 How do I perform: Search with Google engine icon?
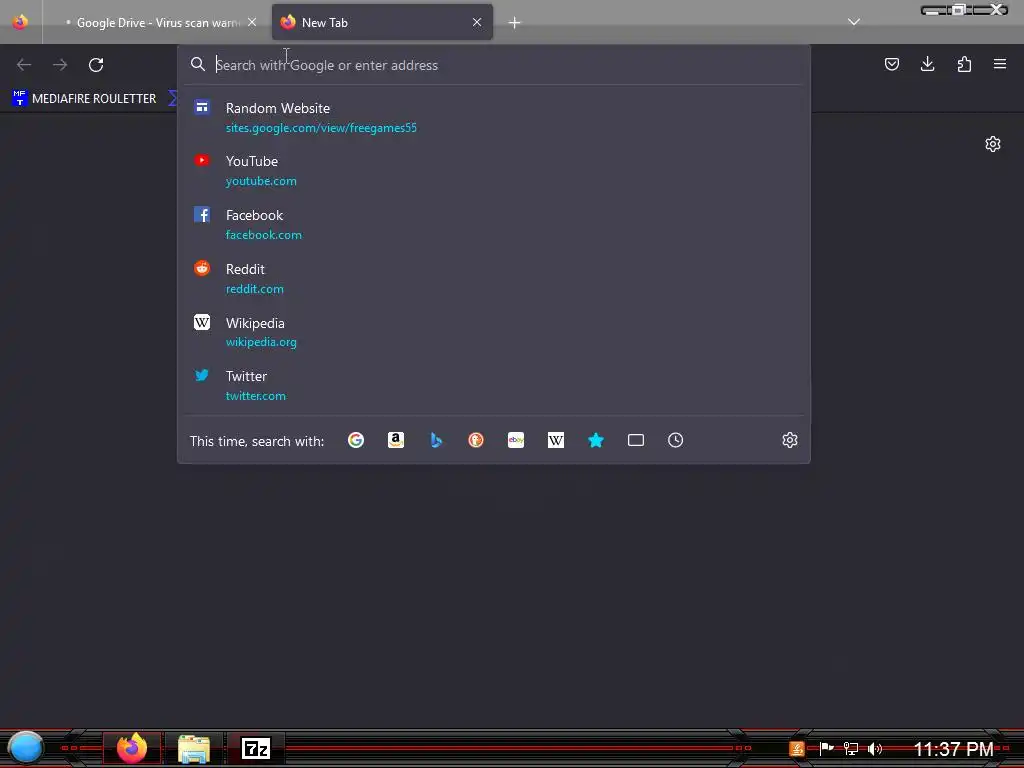(356, 440)
